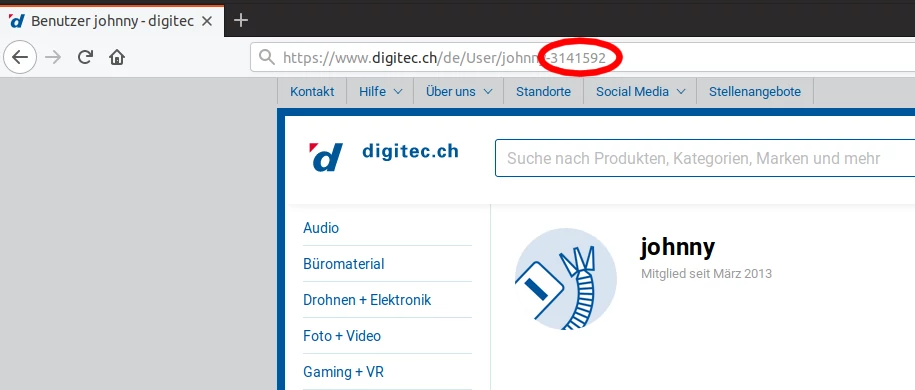The height and width of the screenshot is (390, 915).
Task: Open Stellenangebote in the top navigation
Action: point(755,92)
